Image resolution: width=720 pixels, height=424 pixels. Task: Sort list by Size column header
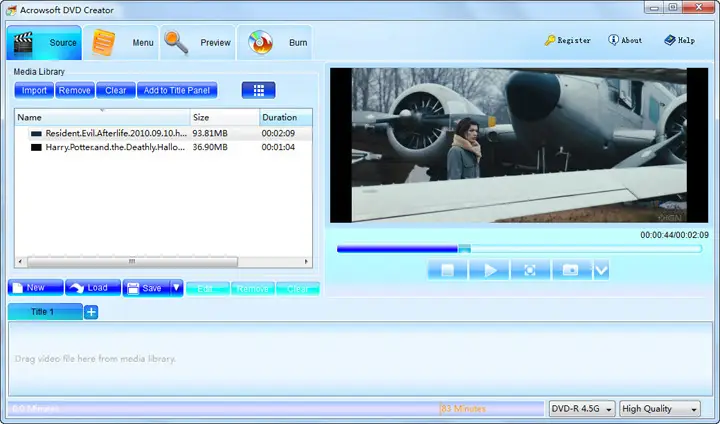tap(225, 118)
